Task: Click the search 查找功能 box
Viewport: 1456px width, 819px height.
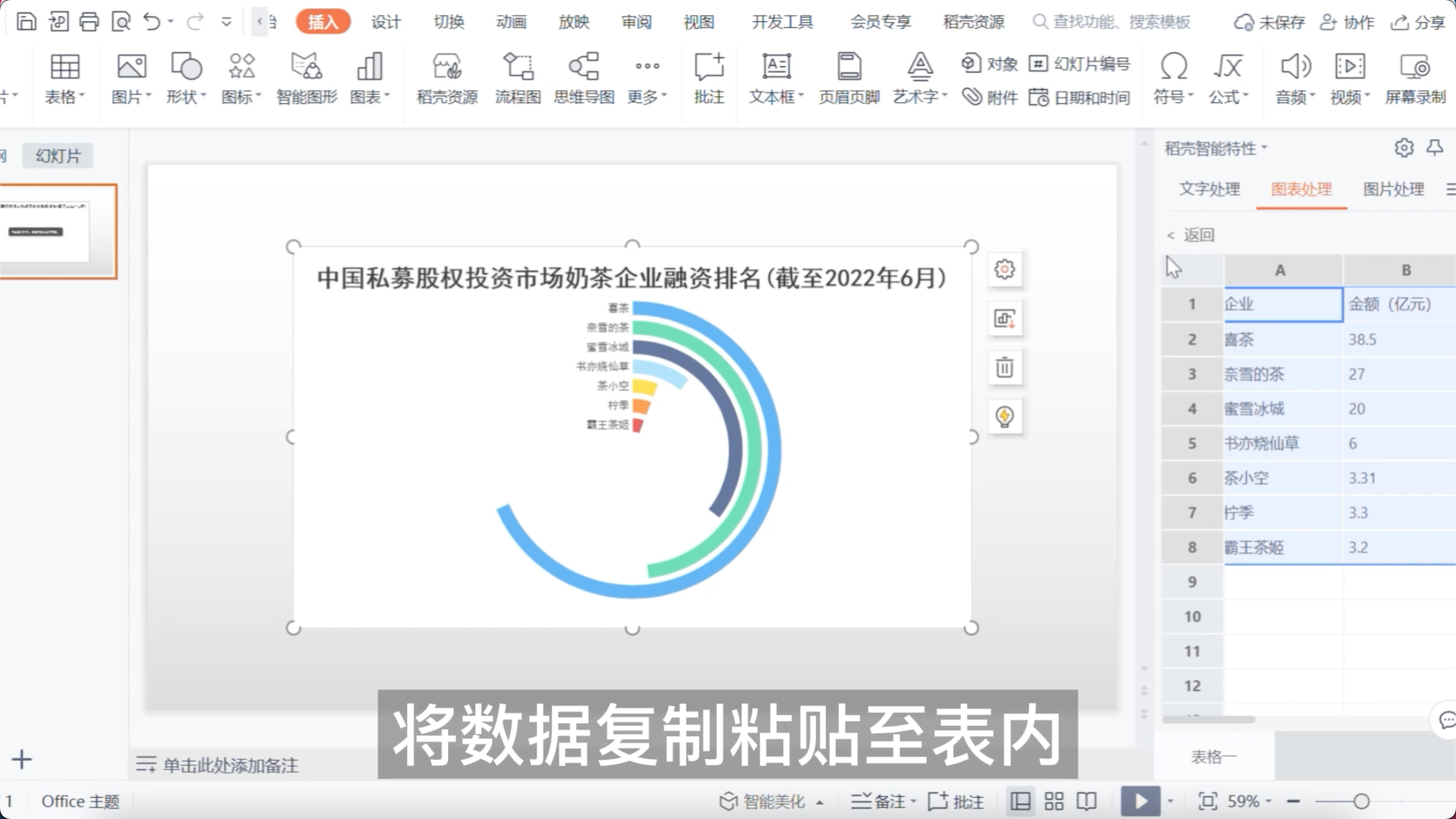Action: (1112, 22)
